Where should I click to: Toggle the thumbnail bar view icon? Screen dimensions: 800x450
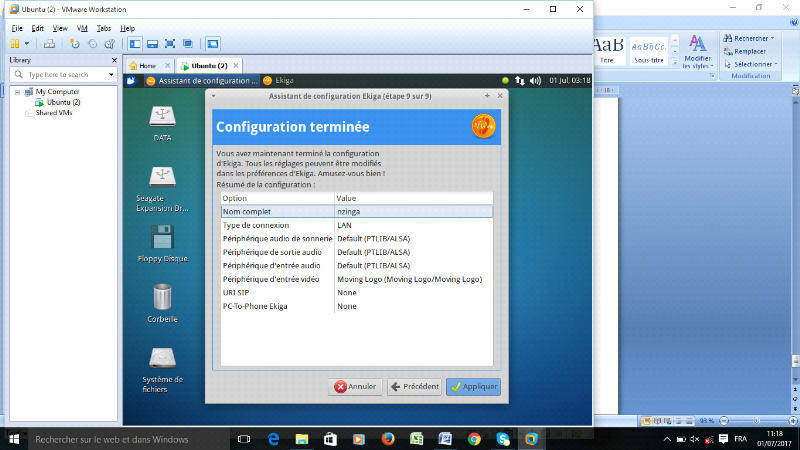pos(152,44)
